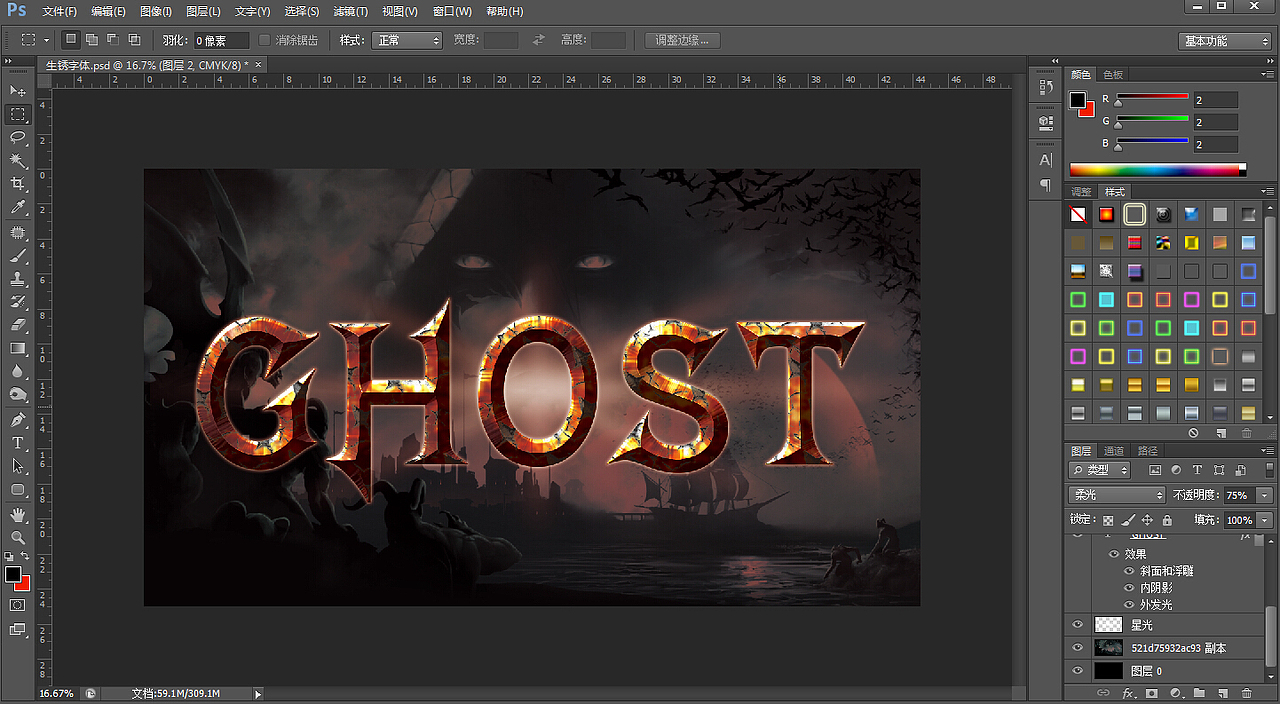Click the trash icon in Layers panel
Image resolution: width=1280 pixels, height=704 pixels.
pyautogui.click(x=1246, y=693)
